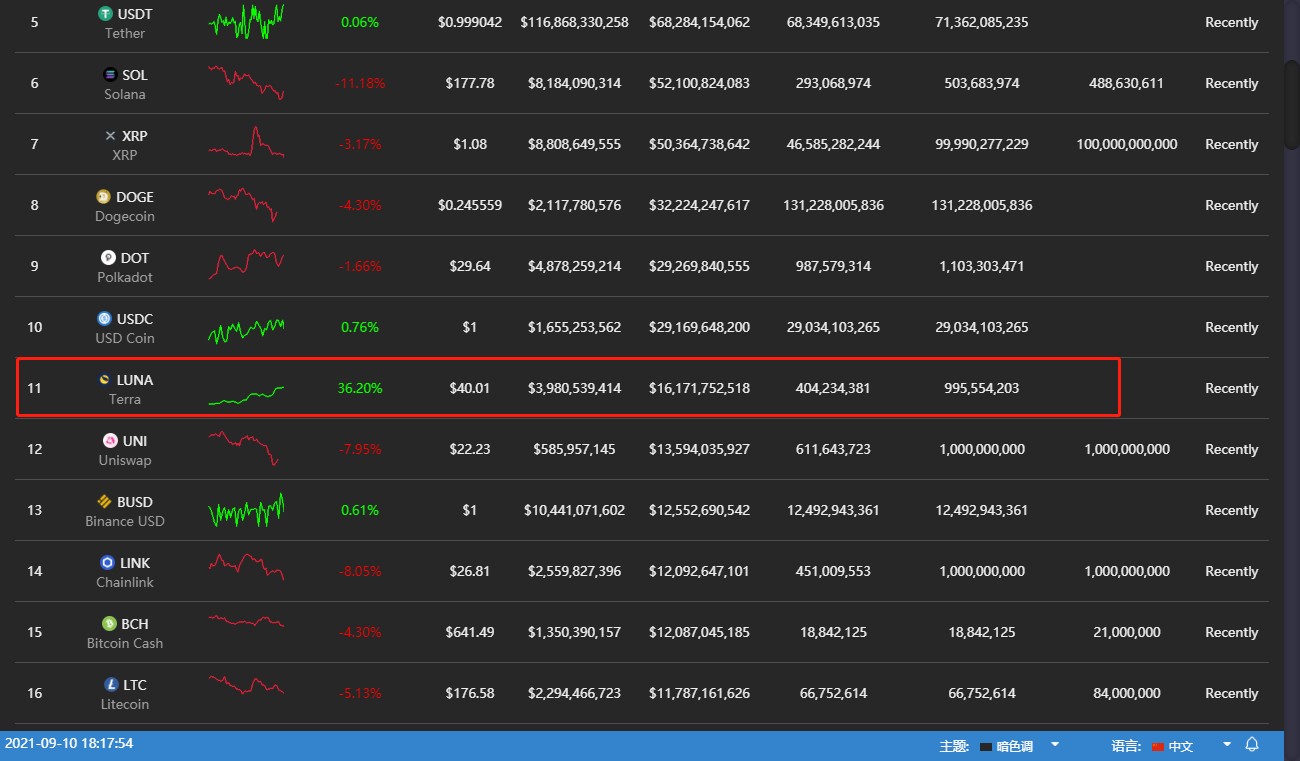Click the Bitcoin Cash BCH icon

(x=109, y=624)
